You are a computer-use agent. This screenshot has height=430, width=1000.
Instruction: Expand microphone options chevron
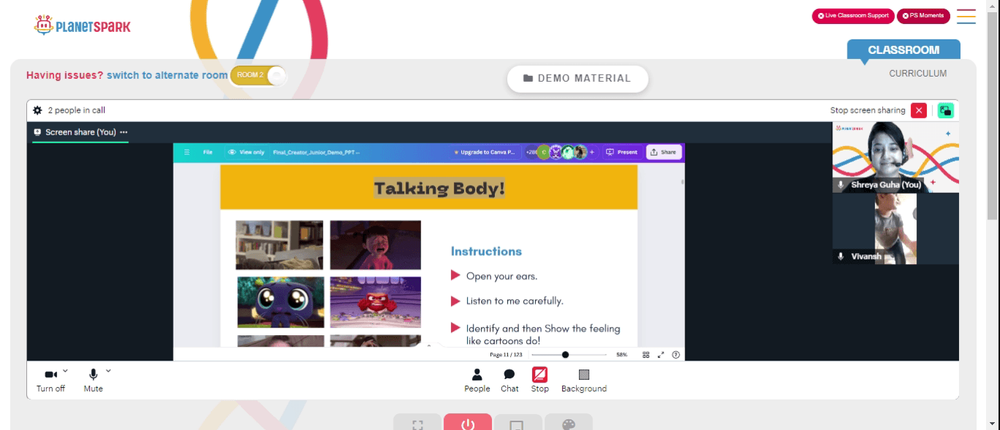click(108, 371)
